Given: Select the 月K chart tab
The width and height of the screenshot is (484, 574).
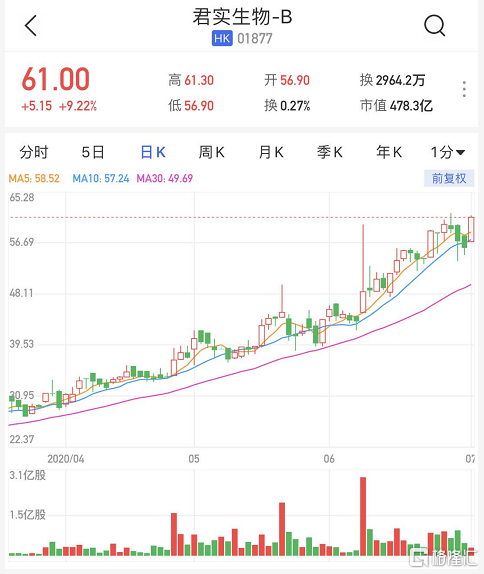Looking at the screenshot, I should 271,152.
